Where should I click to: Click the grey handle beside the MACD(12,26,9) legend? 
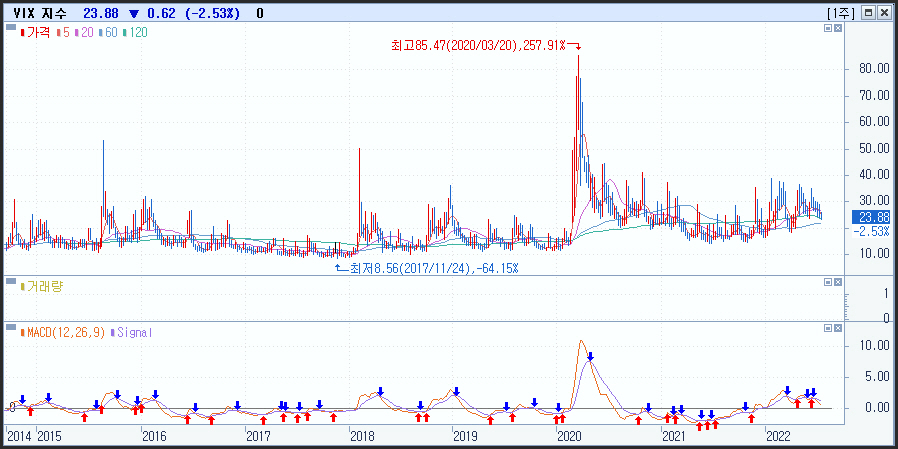click(10, 327)
